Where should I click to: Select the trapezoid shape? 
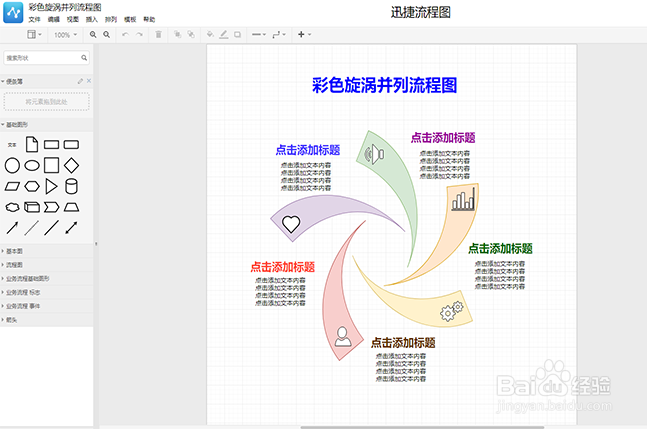71,207
